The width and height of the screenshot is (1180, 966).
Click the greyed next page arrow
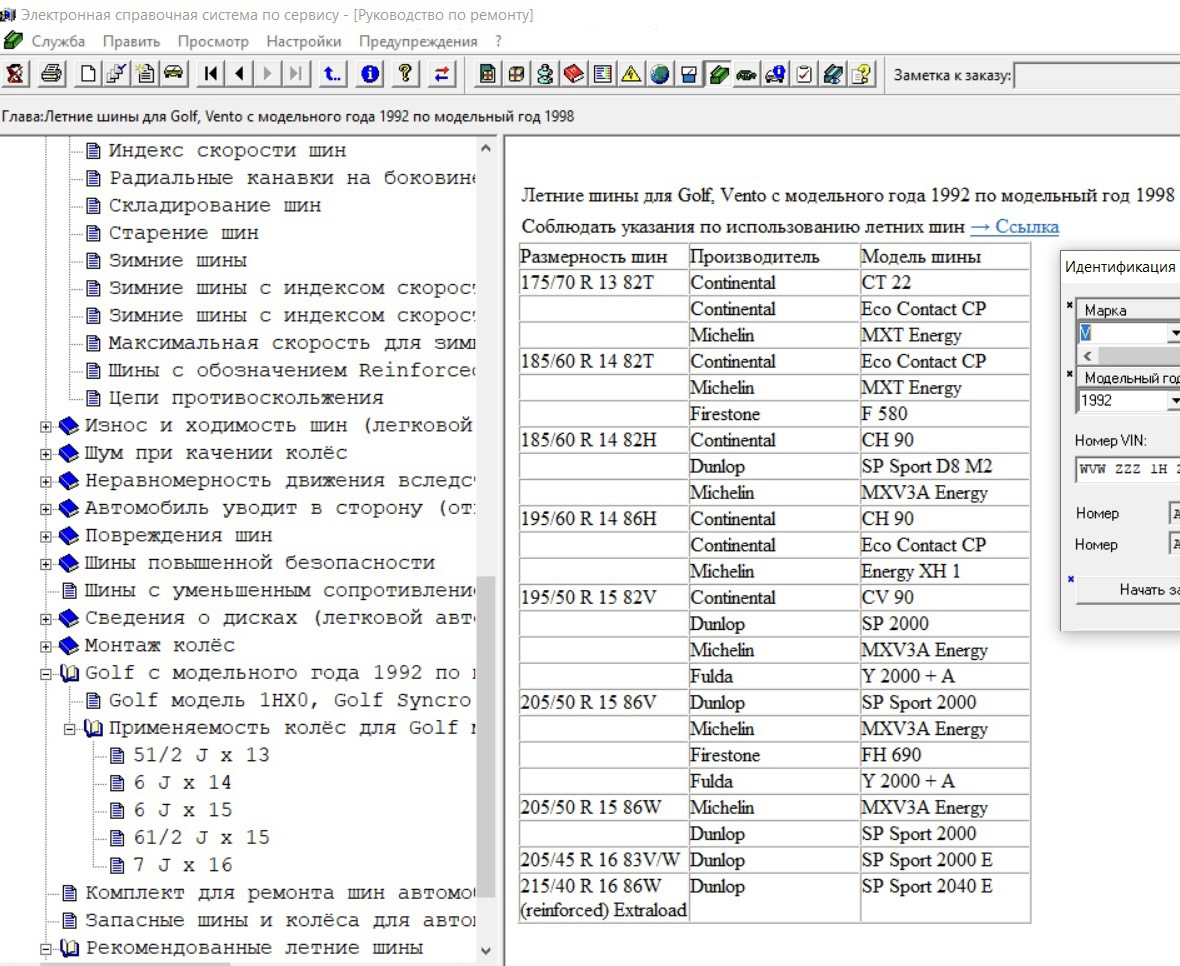(x=268, y=74)
